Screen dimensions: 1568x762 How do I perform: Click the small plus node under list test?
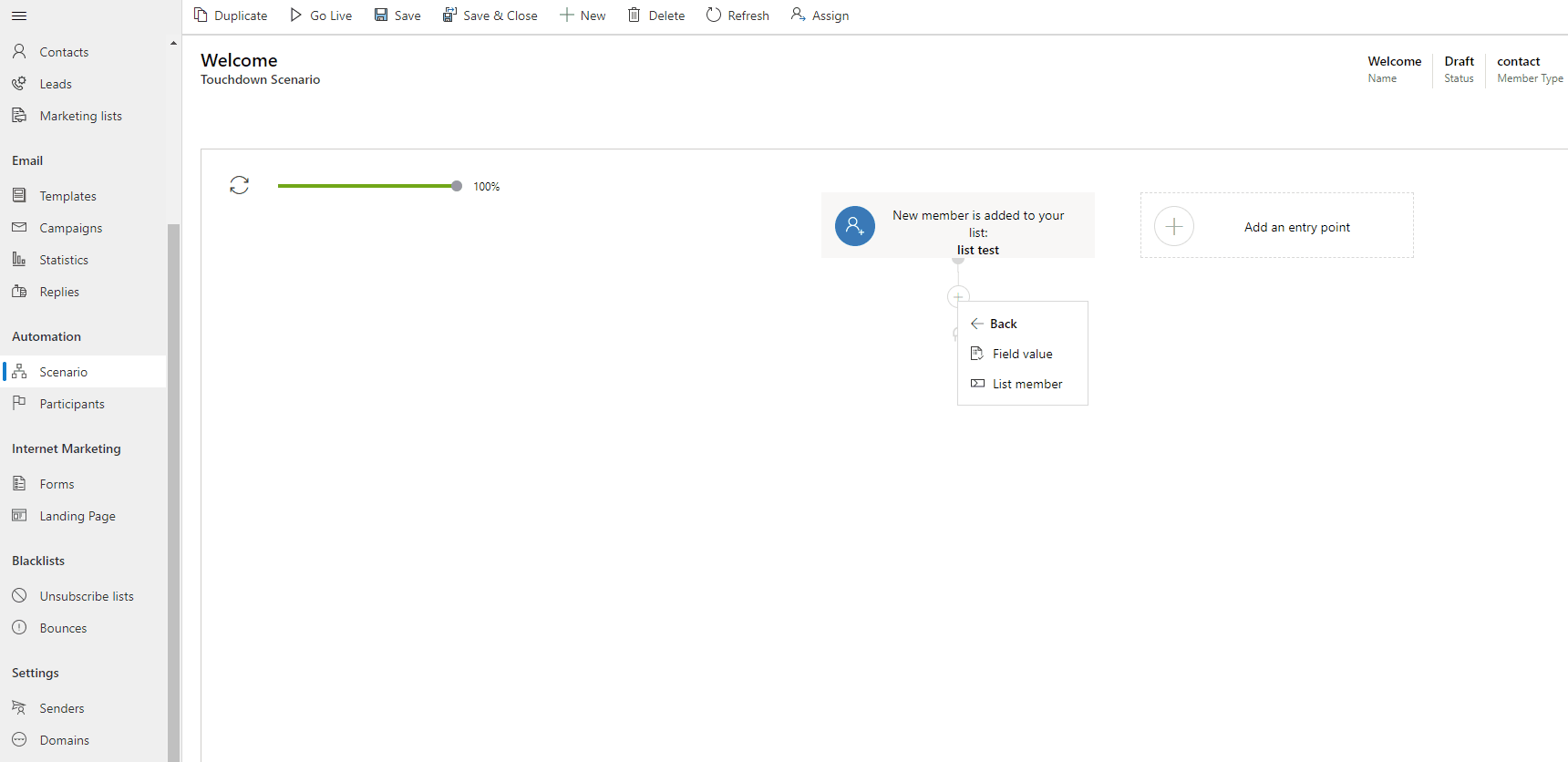click(x=958, y=296)
